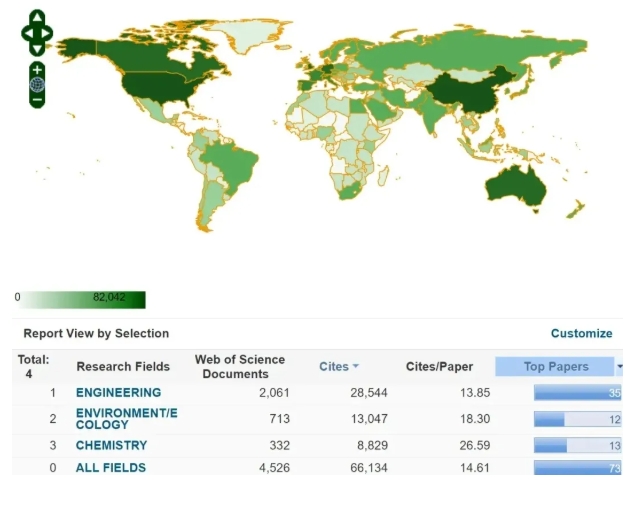
Task: Open the ENGINEERING research field
Action: click(x=118, y=393)
